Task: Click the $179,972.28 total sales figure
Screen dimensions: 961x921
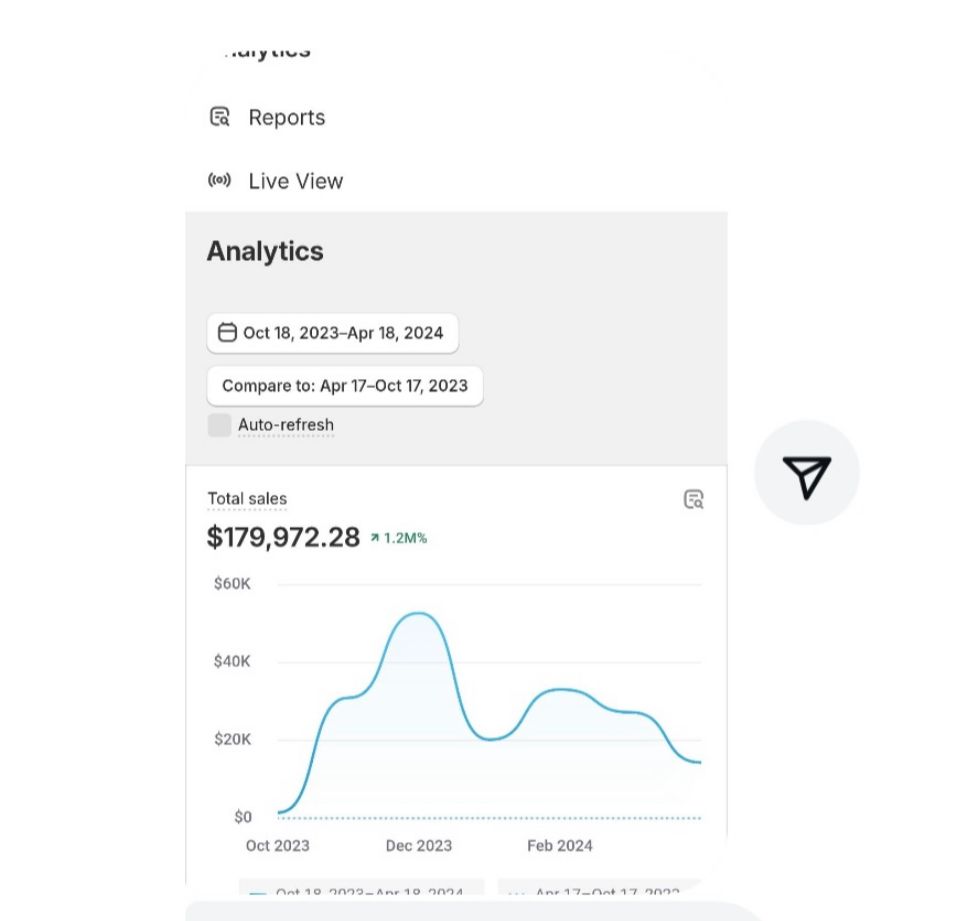Action: click(x=283, y=537)
